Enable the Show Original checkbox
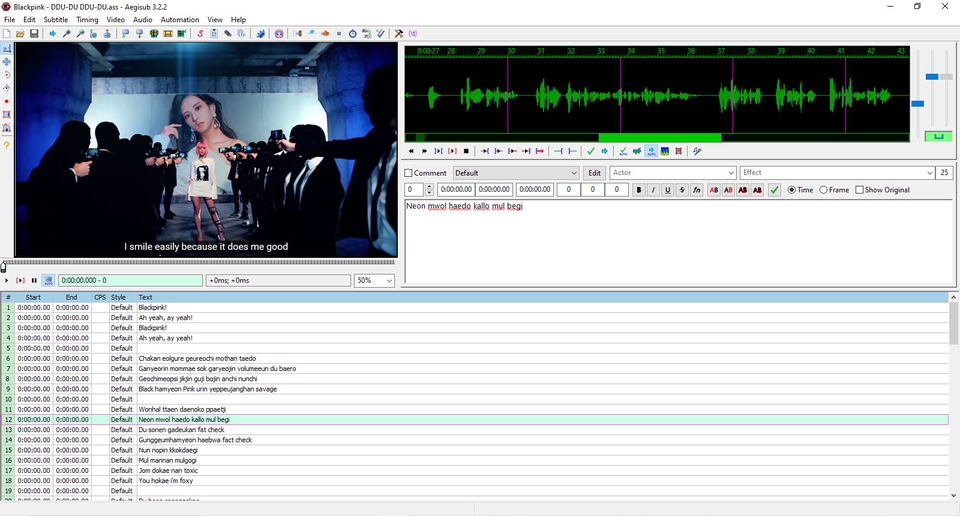 [x=860, y=190]
